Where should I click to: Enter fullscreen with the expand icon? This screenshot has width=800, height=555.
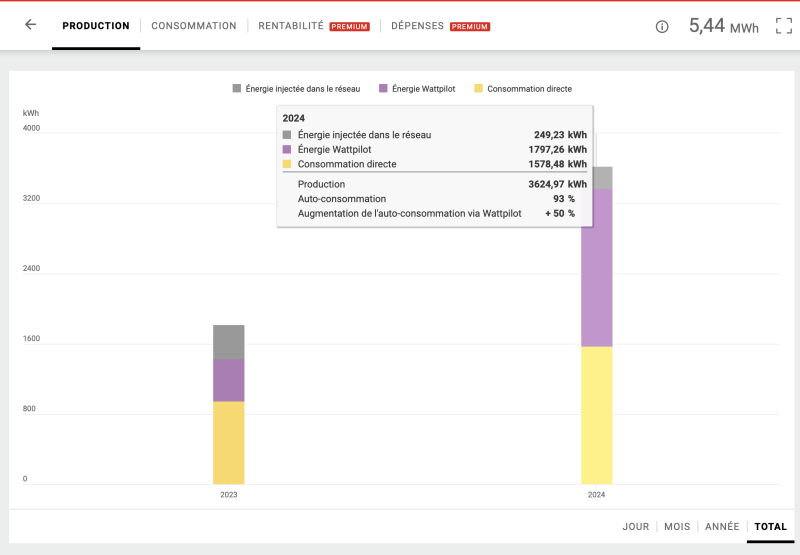click(x=783, y=26)
